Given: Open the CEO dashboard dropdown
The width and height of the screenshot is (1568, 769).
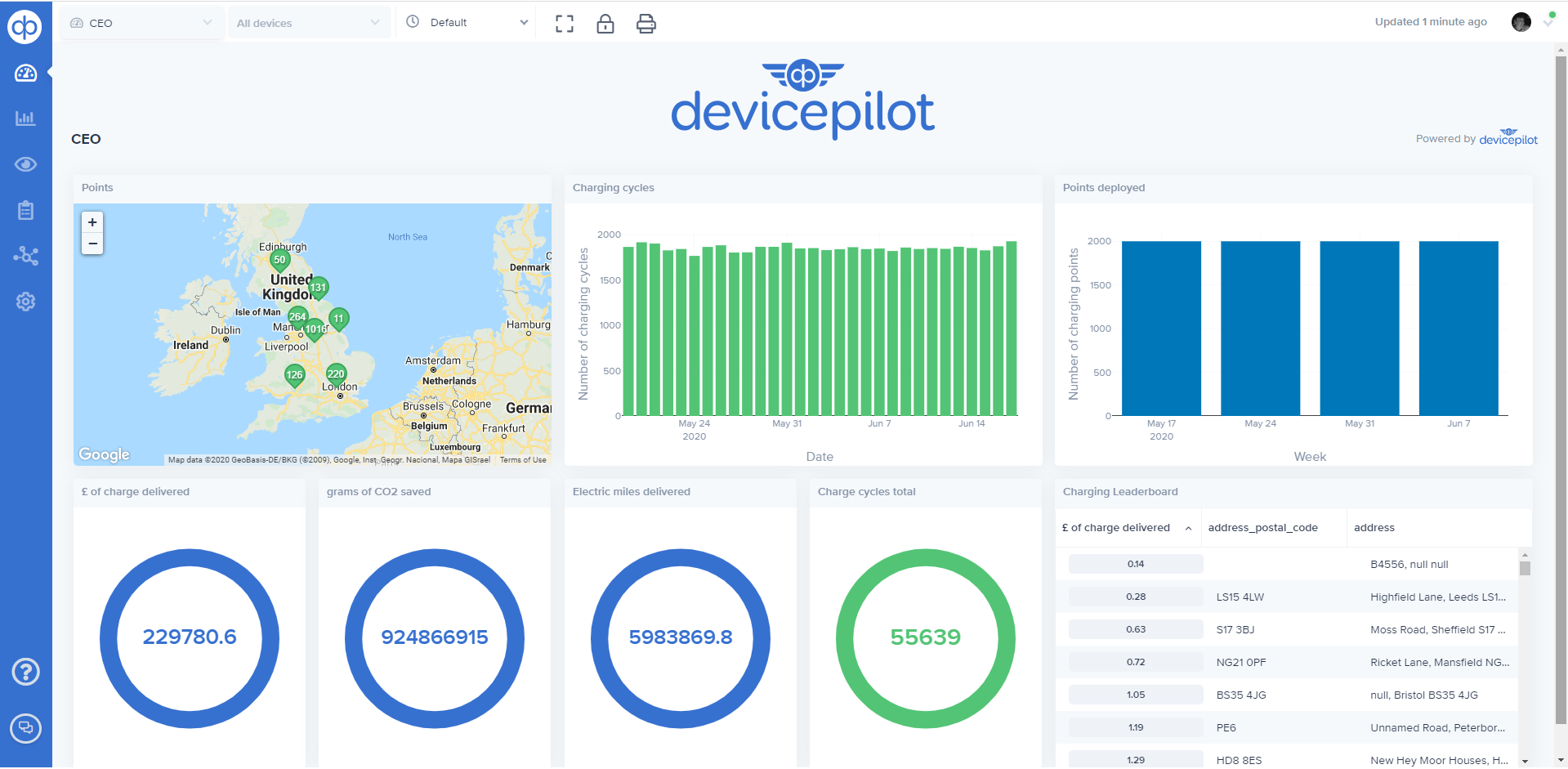Looking at the screenshot, I should 141,23.
